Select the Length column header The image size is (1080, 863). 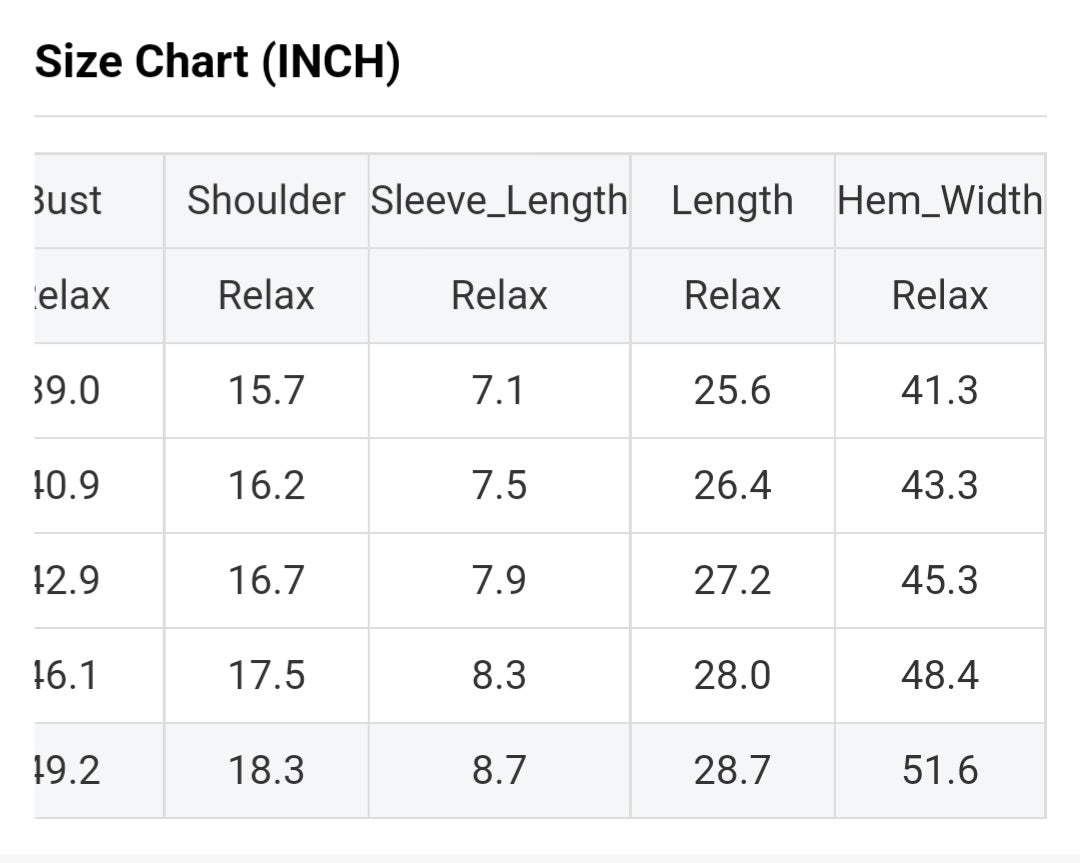pyautogui.click(x=732, y=201)
